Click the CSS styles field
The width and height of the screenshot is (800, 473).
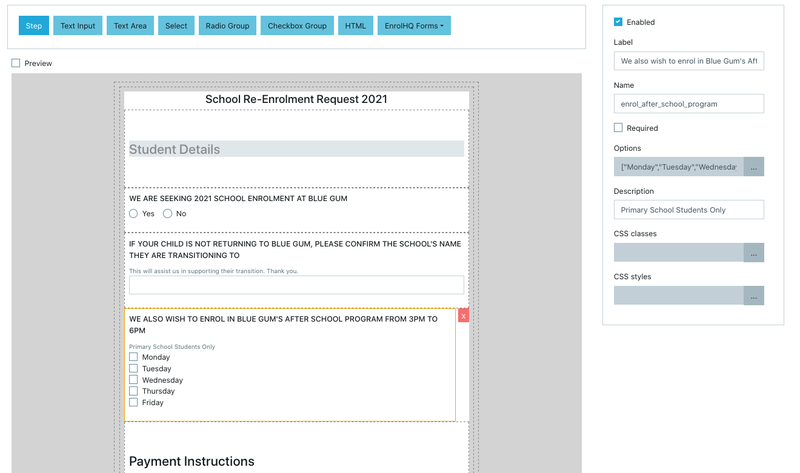(x=679, y=295)
